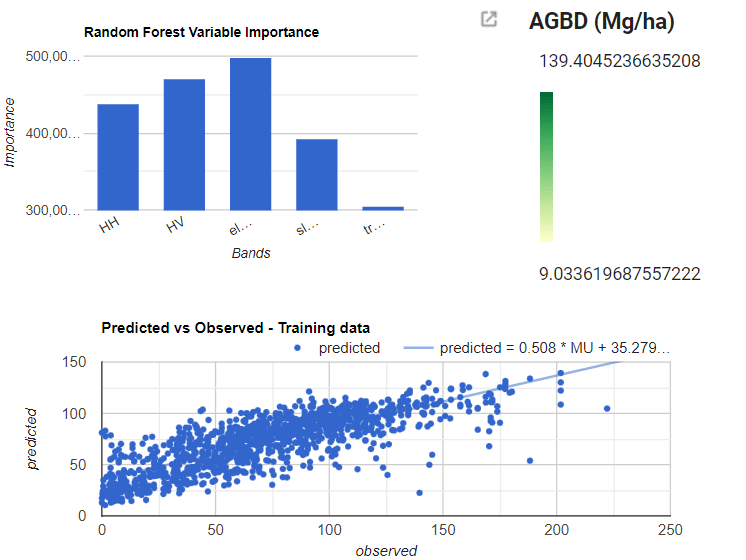Click the rightmost scatter point past 200

pyautogui.click(x=606, y=408)
